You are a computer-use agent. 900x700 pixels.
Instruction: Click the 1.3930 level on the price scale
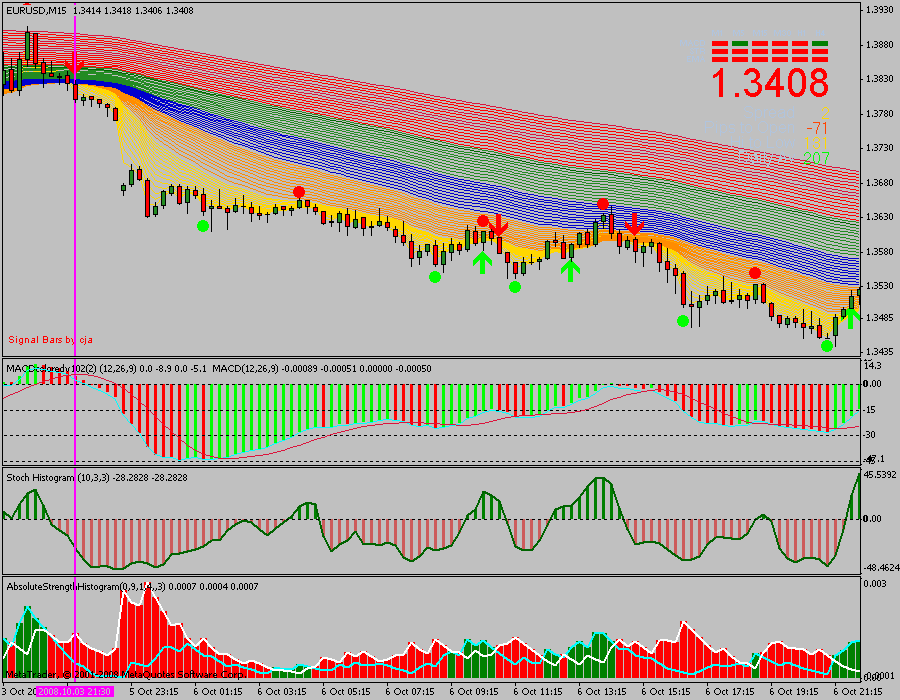click(x=879, y=10)
